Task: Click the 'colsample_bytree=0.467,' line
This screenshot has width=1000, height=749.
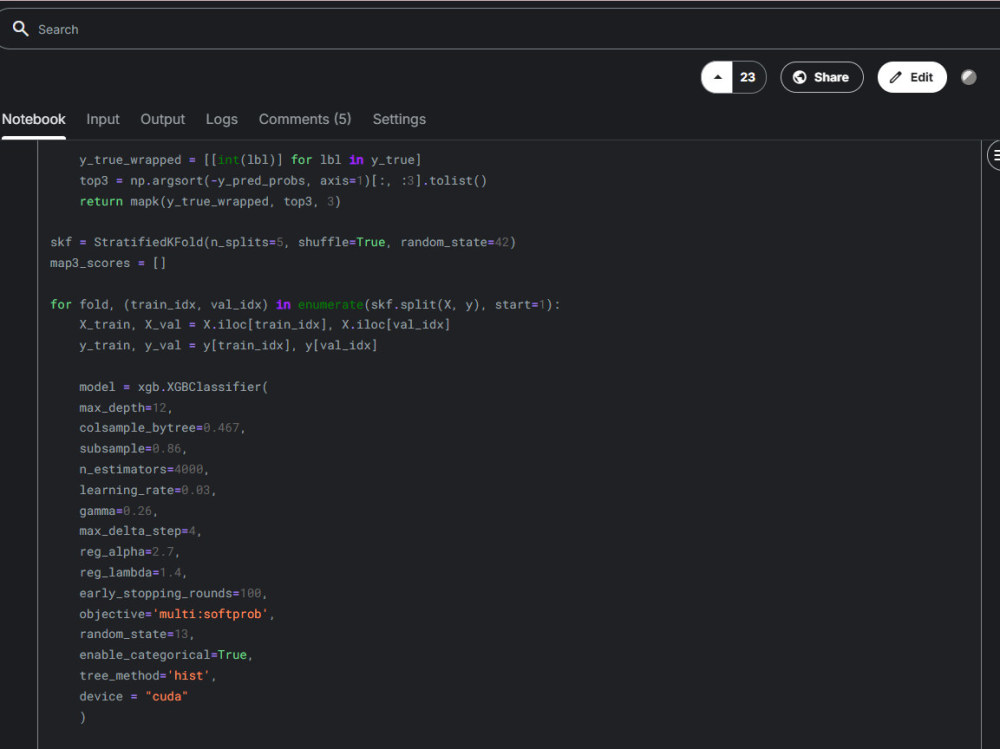Action: pyautogui.click(x=162, y=428)
